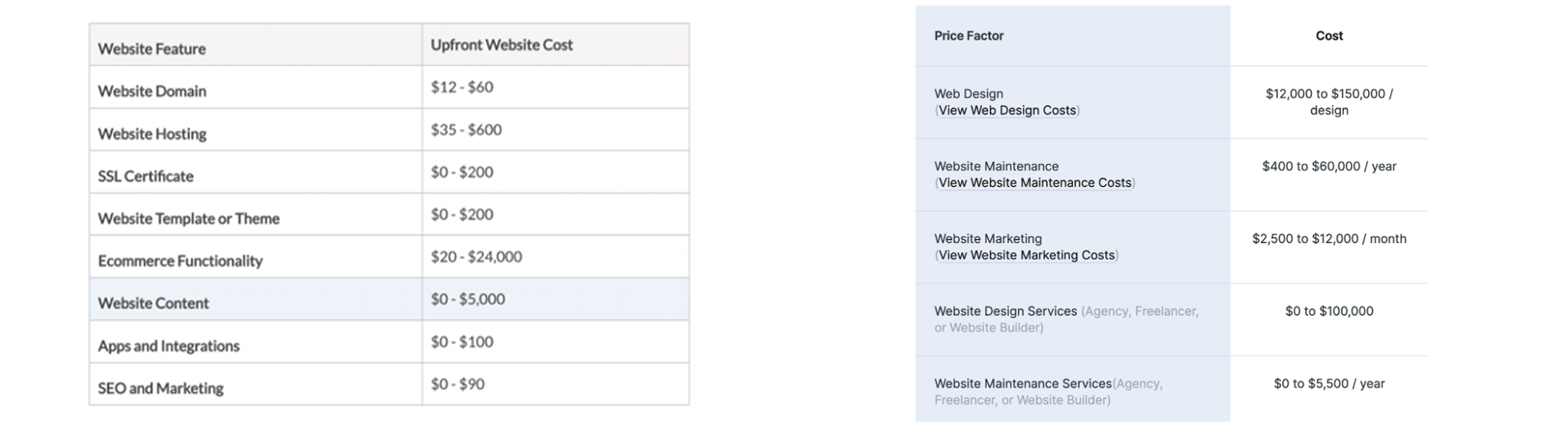Click the Upfront Website Cost column header
This screenshot has width=1568, height=433.
click(502, 45)
